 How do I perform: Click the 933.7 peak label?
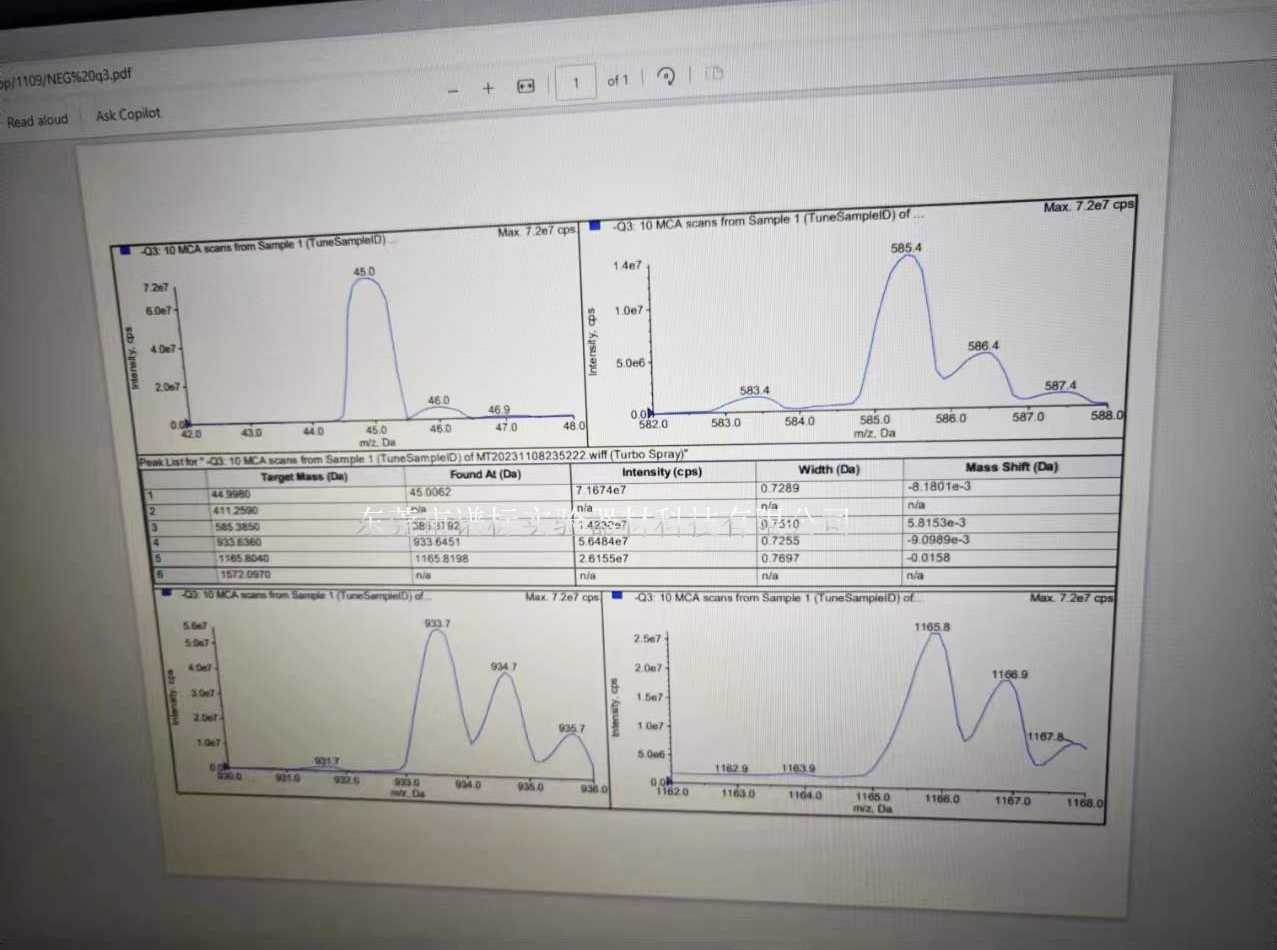click(437, 623)
